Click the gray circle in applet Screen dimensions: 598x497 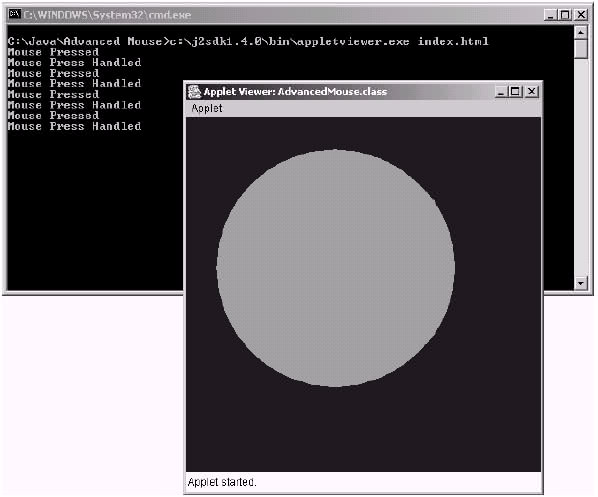(x=336, y=268)
